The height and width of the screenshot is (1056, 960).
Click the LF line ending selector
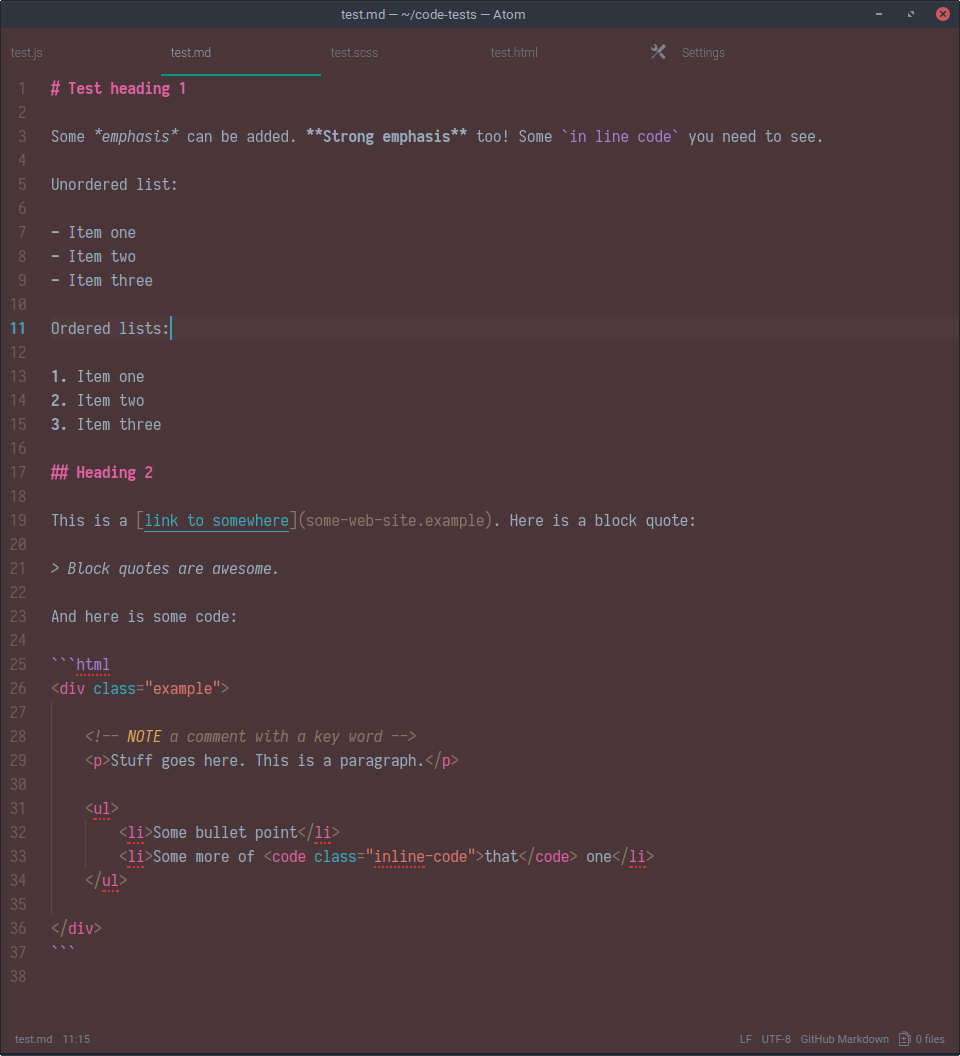click(x=745, y=1039)
